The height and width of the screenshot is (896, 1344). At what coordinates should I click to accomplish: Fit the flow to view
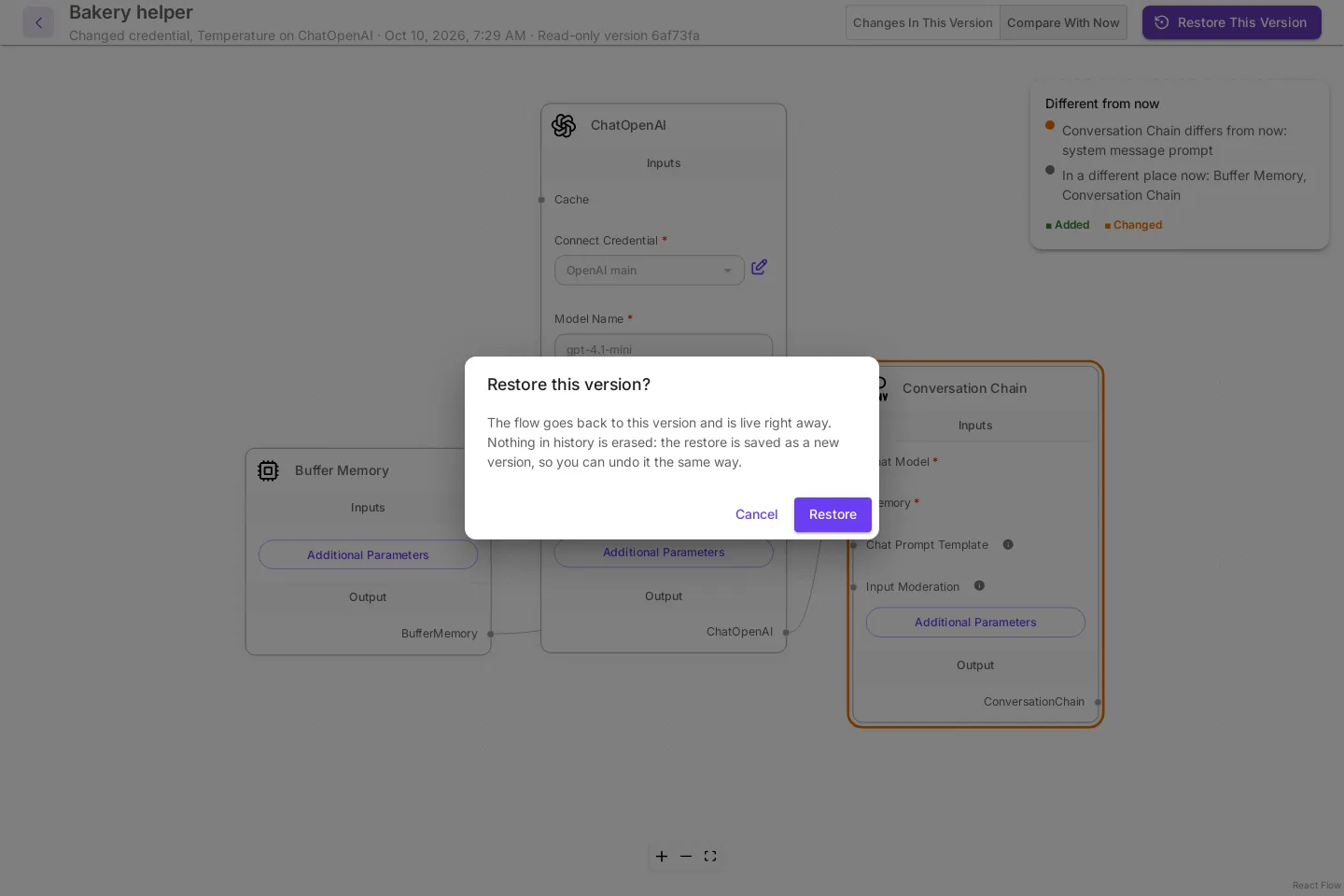710,856
